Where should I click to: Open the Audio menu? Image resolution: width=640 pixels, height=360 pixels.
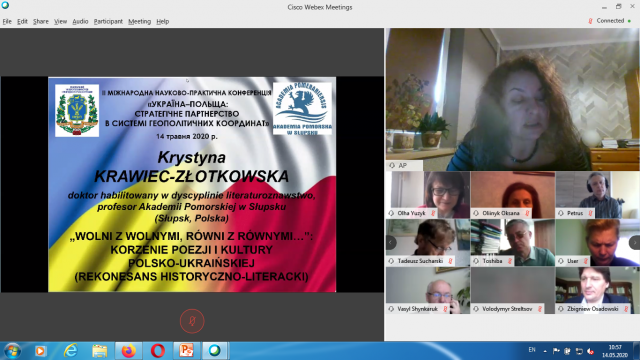pos(80,21)
